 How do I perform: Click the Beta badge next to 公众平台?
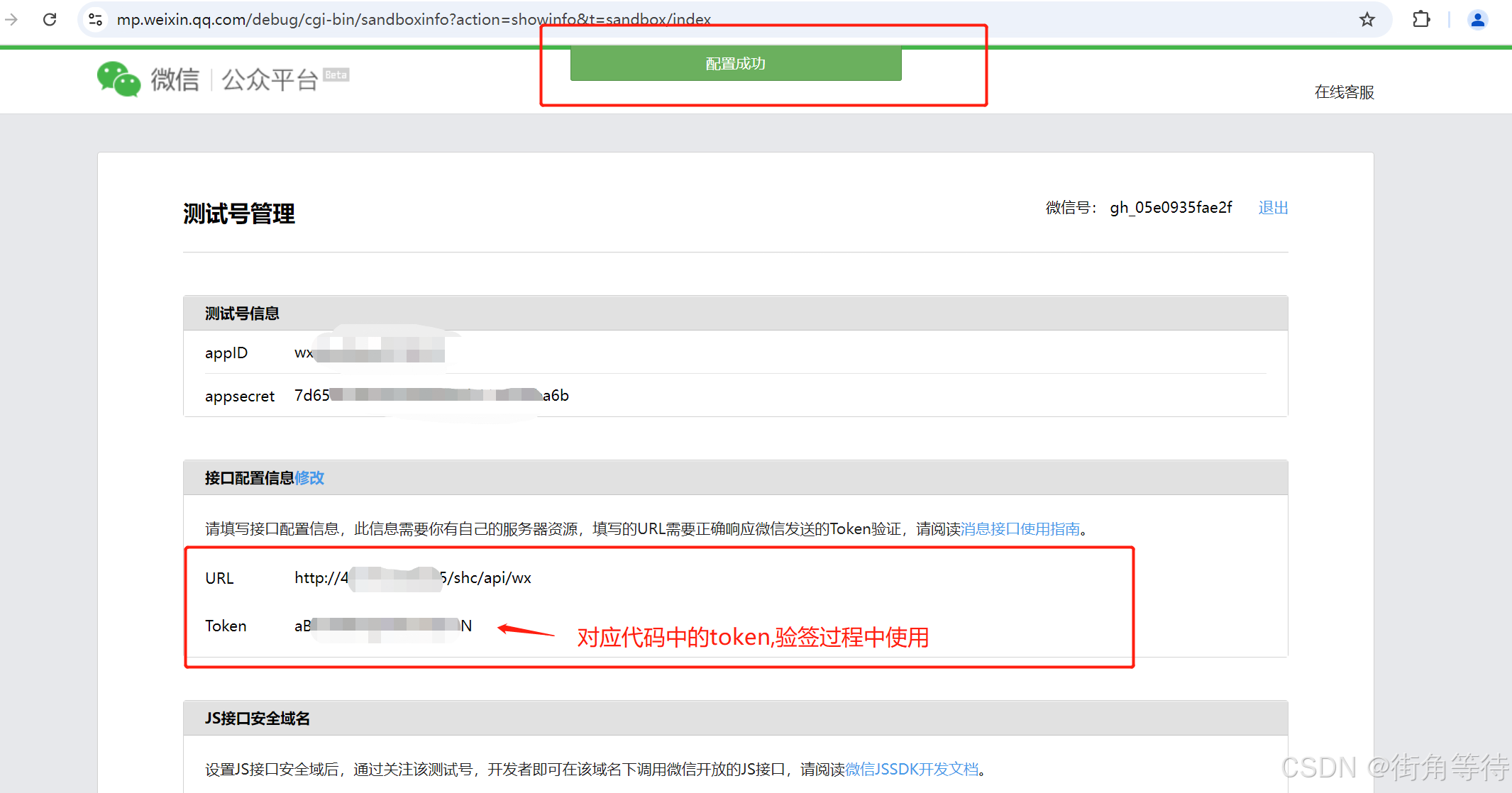tap(336, 74)
